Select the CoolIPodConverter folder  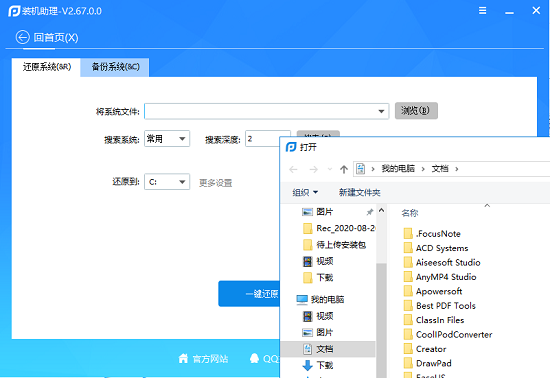pos(448,335)
